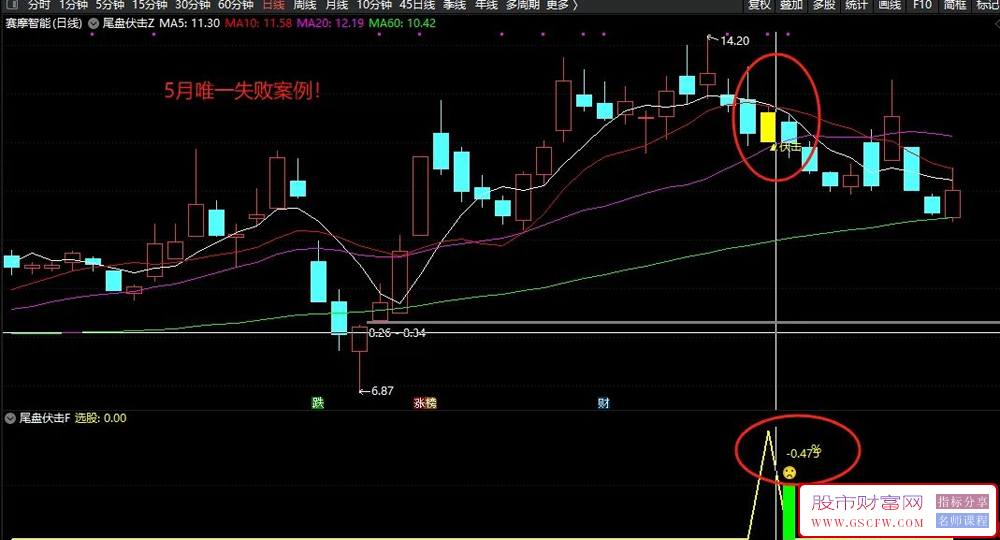This screenshot has width=1000, height=540.
Task: Open the 统计 statistics button
Action: click(856, 4)
